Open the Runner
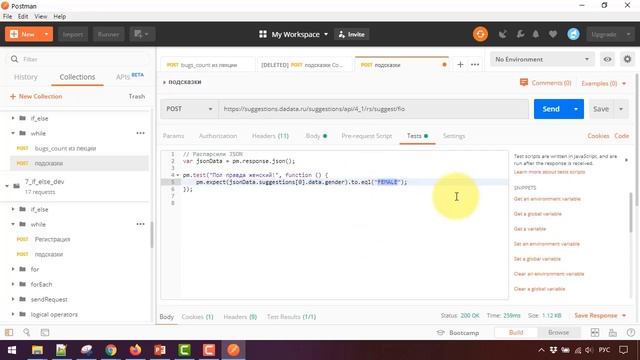The height and width of the screenshot is (360, 640). [x=108, y=34]
